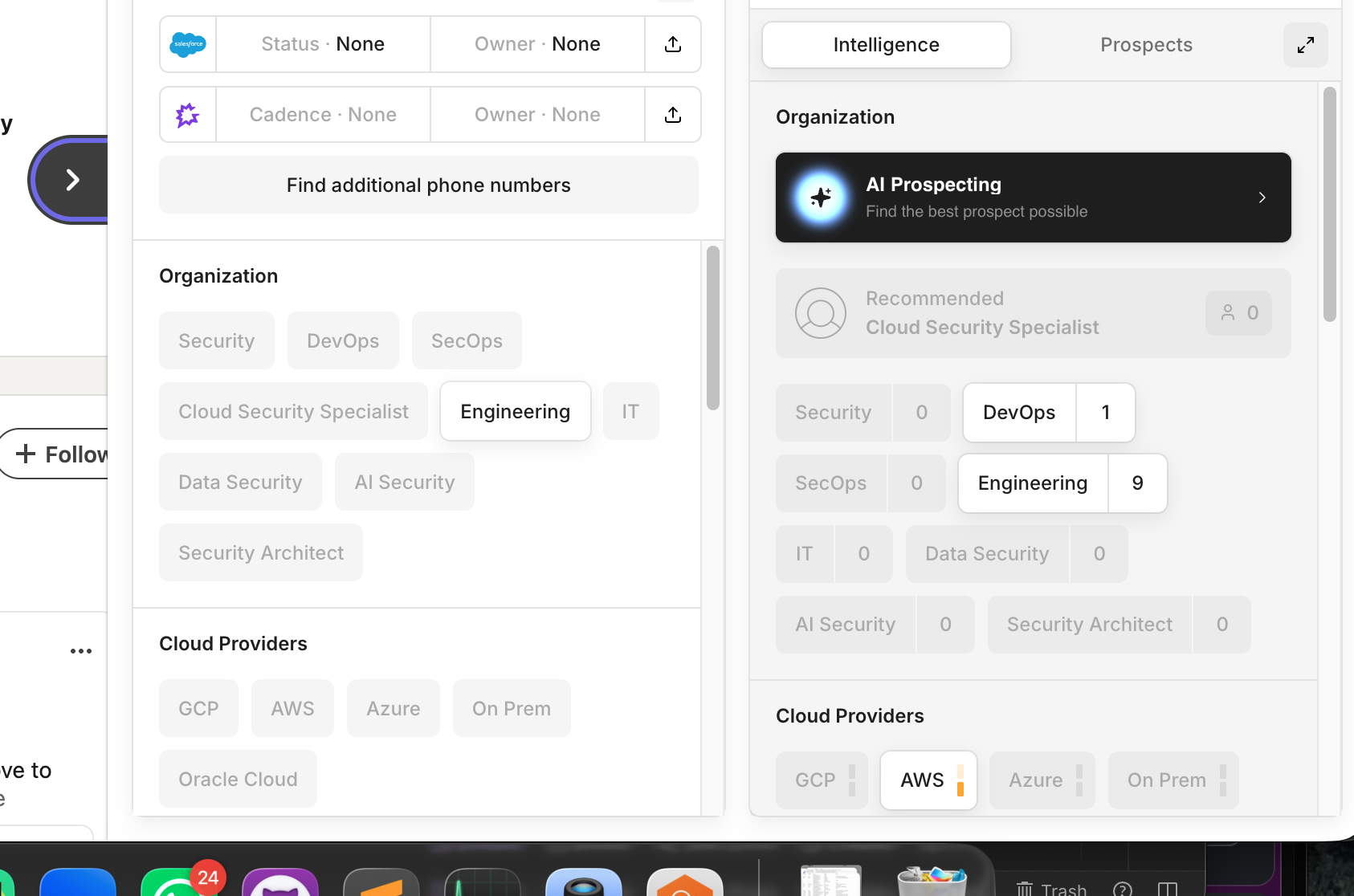
Task: Click the Intelligence panel vertical scrollbar
Action: pyautogui.click(x=1329, y=204)
